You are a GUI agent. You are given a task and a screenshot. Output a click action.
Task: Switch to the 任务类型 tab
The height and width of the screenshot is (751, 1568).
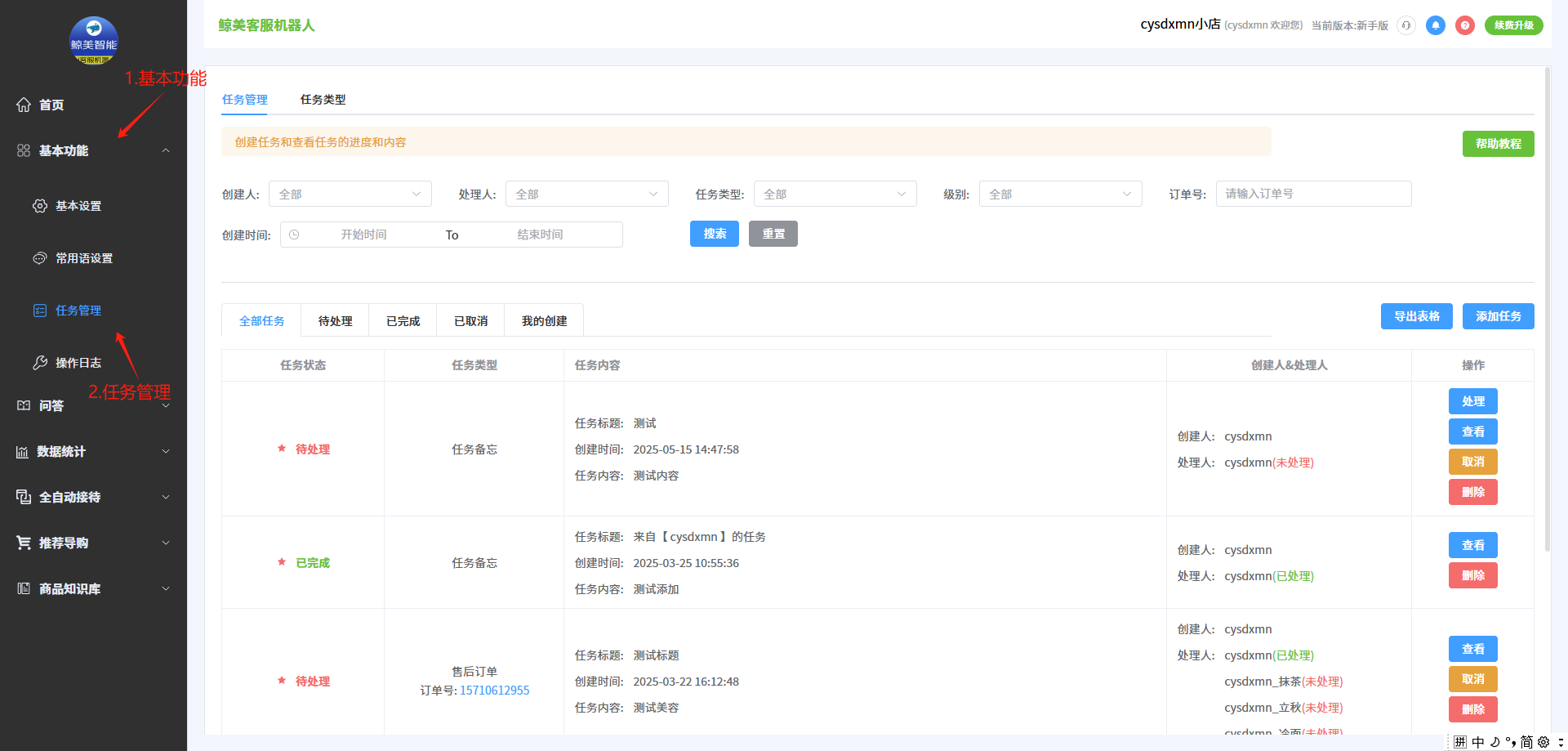tap(323, 100)
